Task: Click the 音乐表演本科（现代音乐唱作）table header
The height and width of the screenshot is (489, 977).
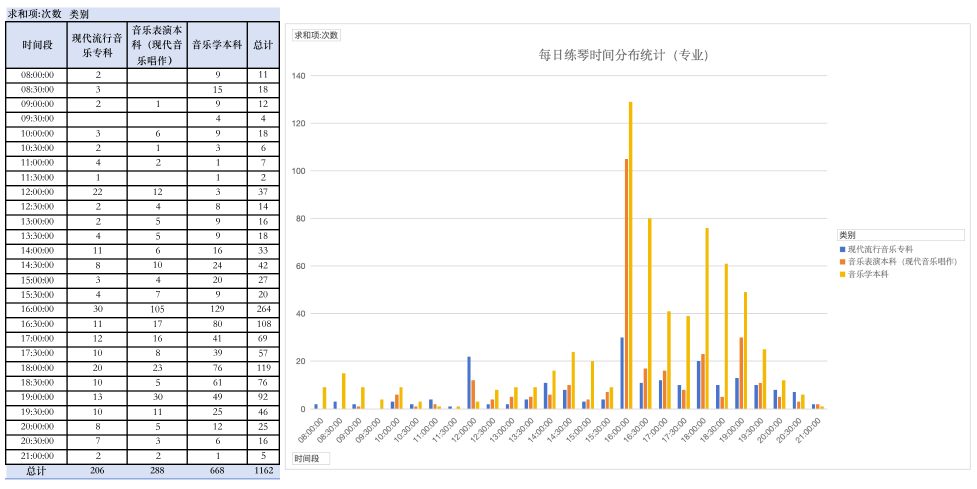Action: point(157,45)
